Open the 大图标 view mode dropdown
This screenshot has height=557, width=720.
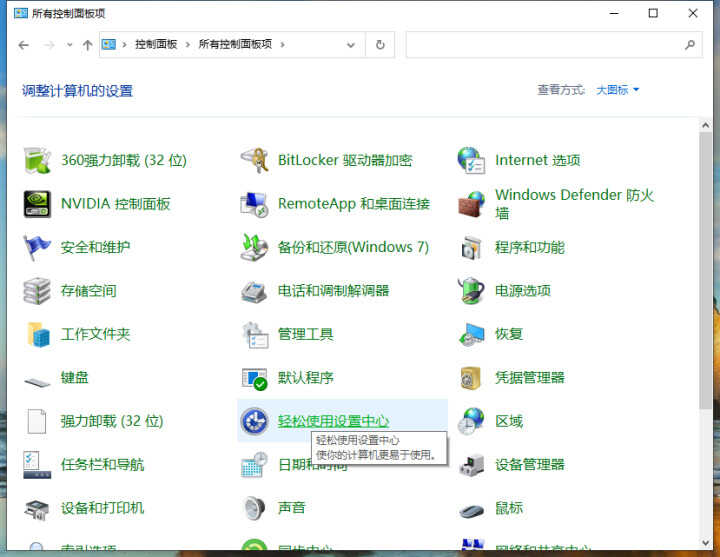pos(617,90)
